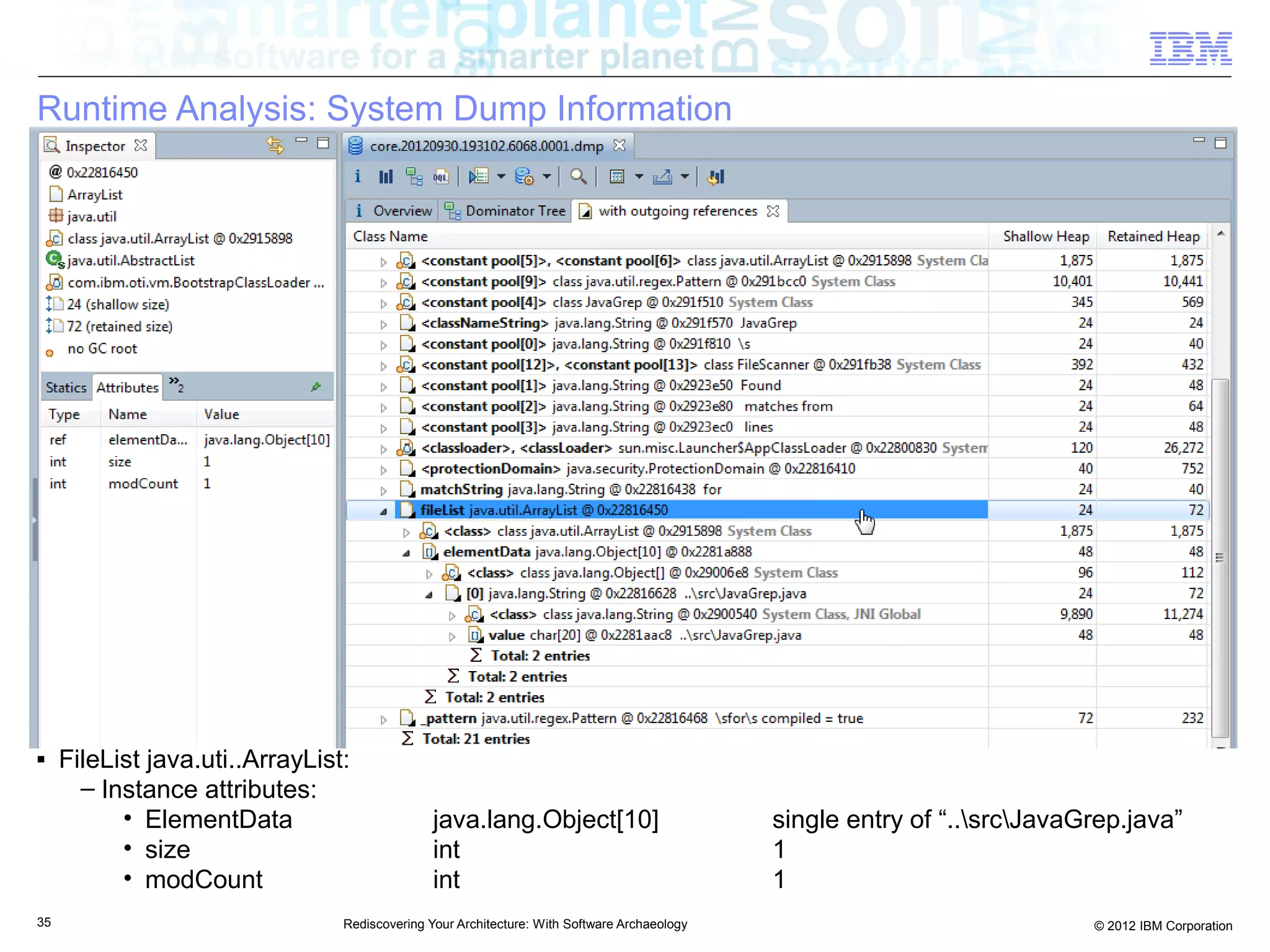
Task: Close the with outgoing references tab
Action: [773, 211]
